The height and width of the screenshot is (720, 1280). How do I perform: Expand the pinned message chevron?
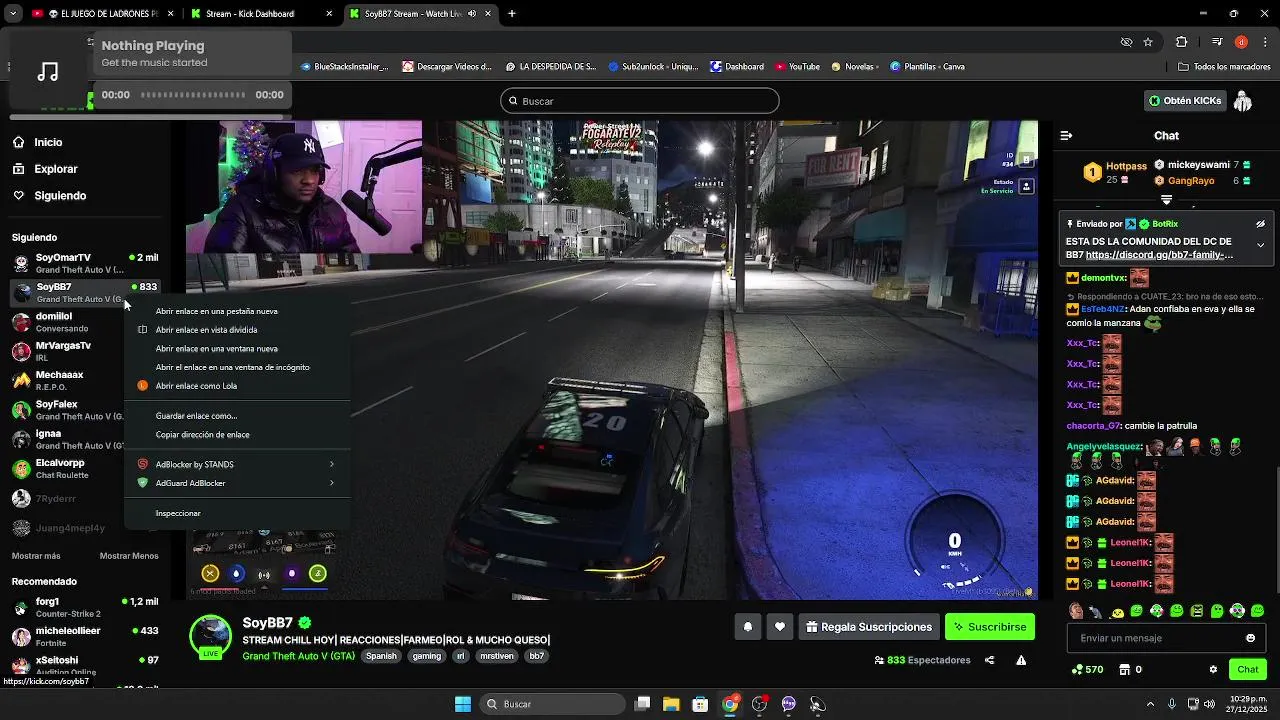pos(1260,245)
